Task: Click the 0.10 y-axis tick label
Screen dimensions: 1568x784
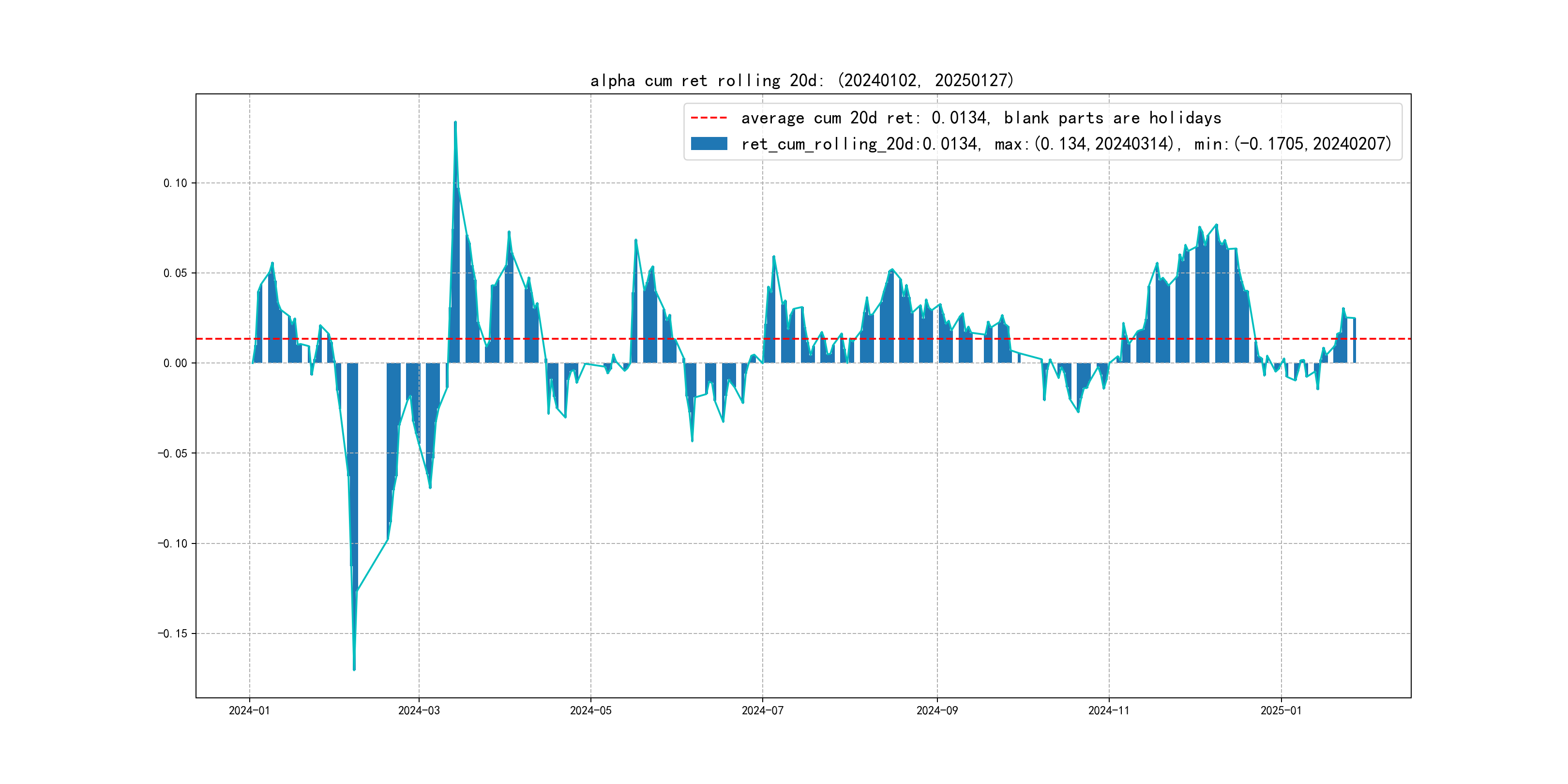Action: click(175, 183)
